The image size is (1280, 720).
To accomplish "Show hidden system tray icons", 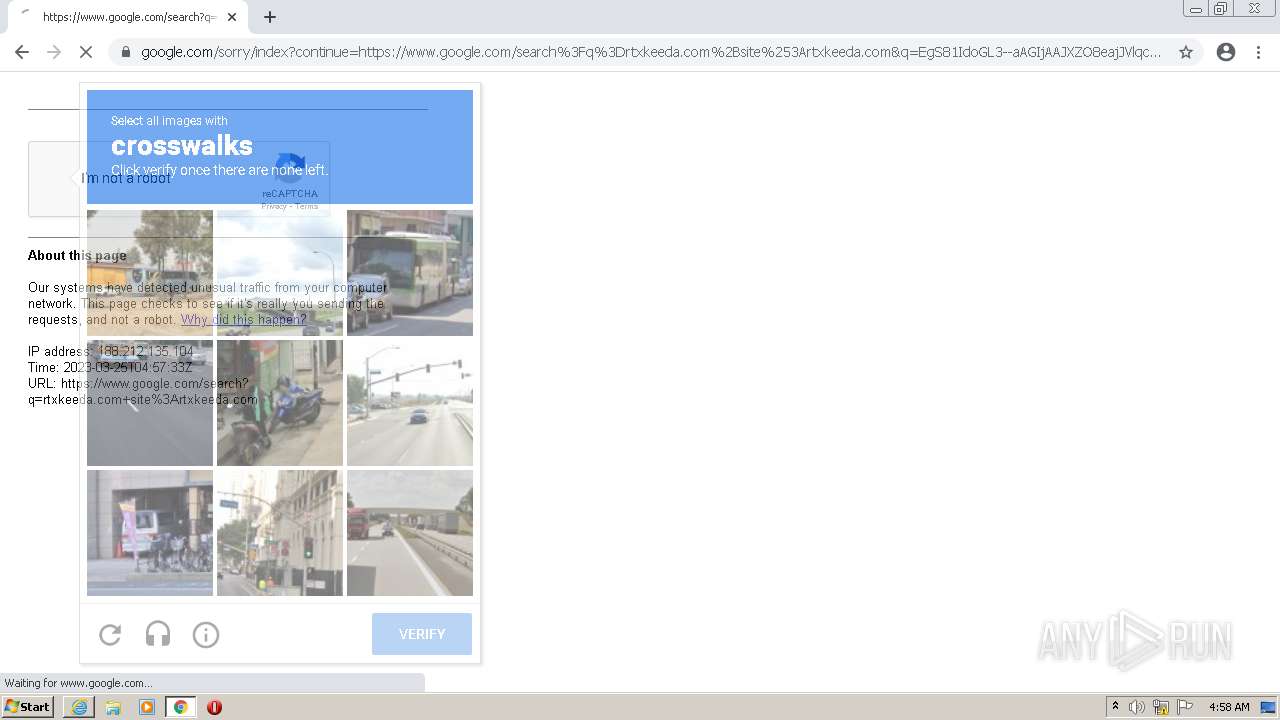I will coord(1115,707).
